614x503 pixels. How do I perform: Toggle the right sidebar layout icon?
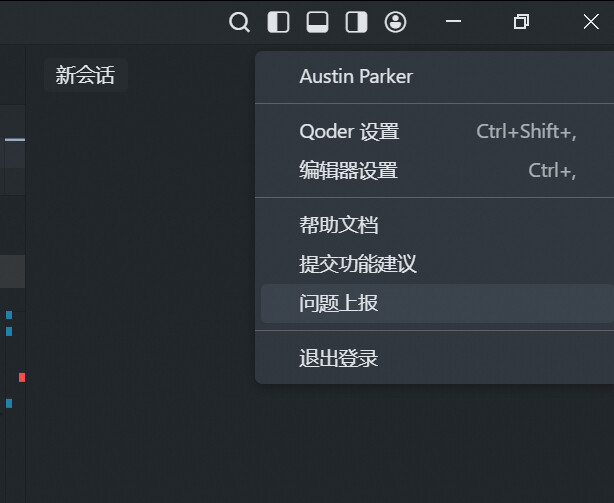point(356,22)
